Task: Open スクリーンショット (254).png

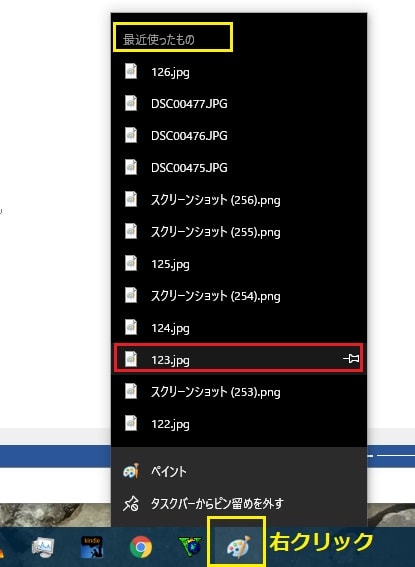Action: pyautogui.click(x=239, y=295)
